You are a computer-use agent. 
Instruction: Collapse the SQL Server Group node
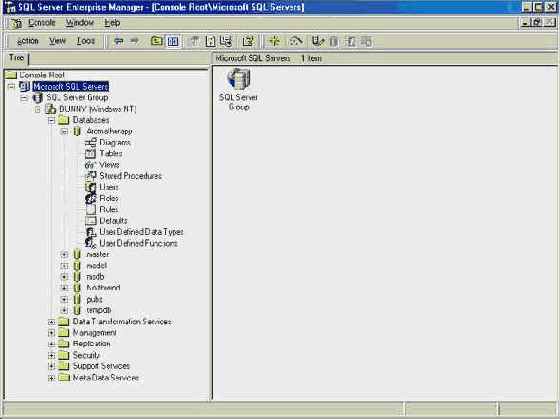[x=24, y=98]
